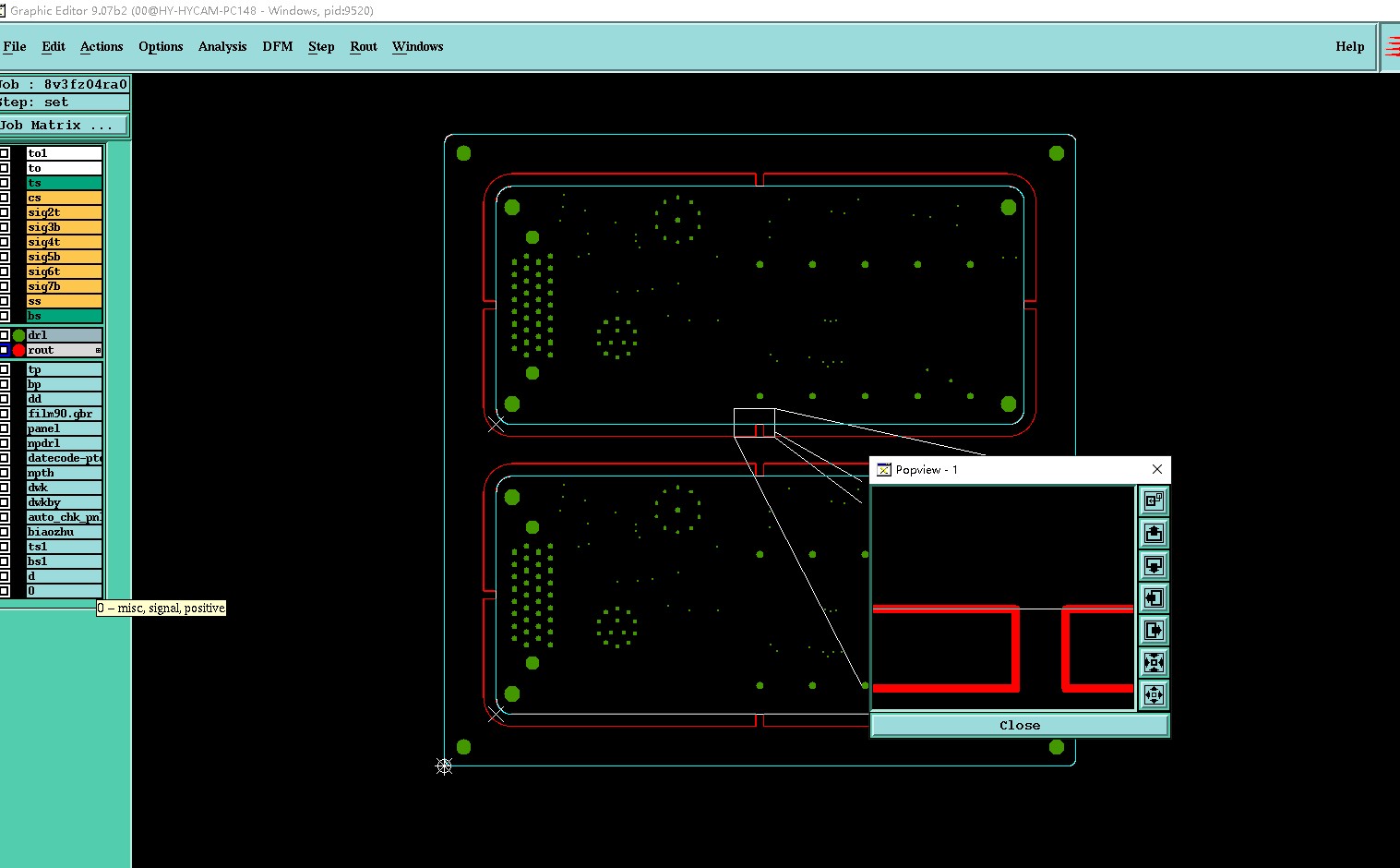Zoom in Popview using inward arrows icon
1400x868 pixels.
pos(1154,663)
